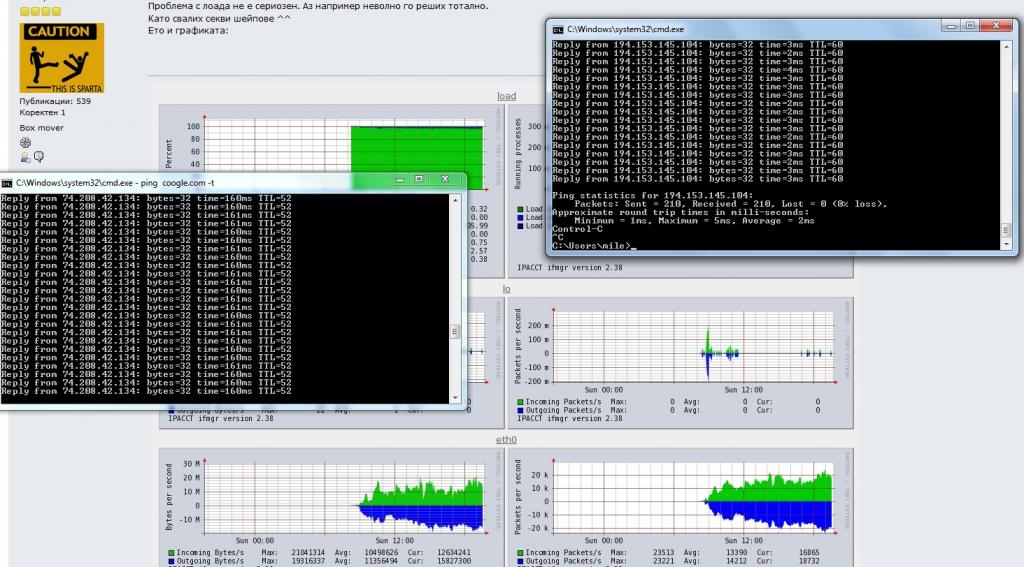Click the cmd icon in right console title bar

(557, 29)
